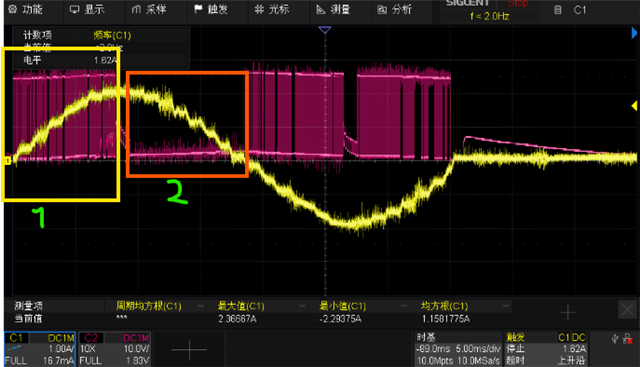Open the 功能 utility menu
640x367 pixels.
click(26, 9)
